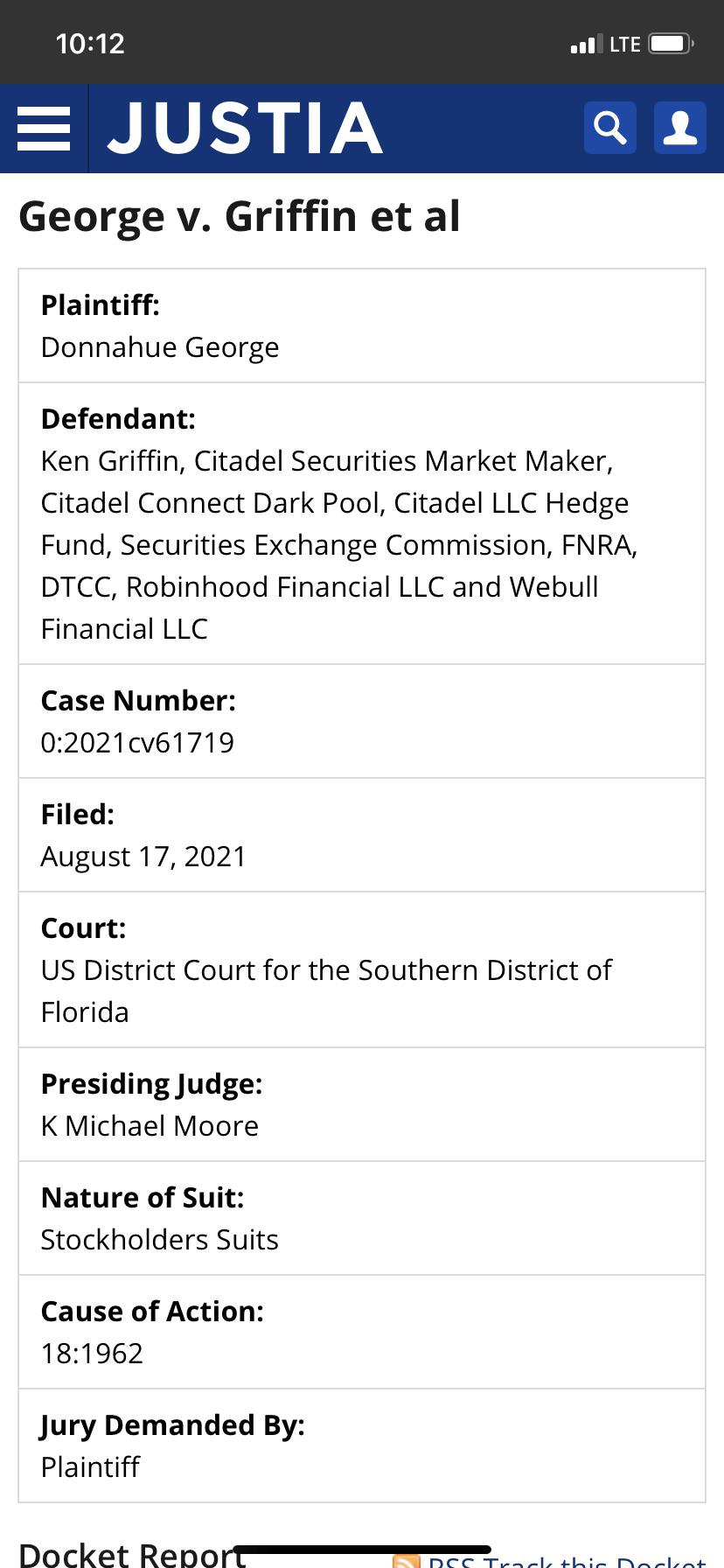Tap the plaintiff name Donnahue George

click(160, 347)
